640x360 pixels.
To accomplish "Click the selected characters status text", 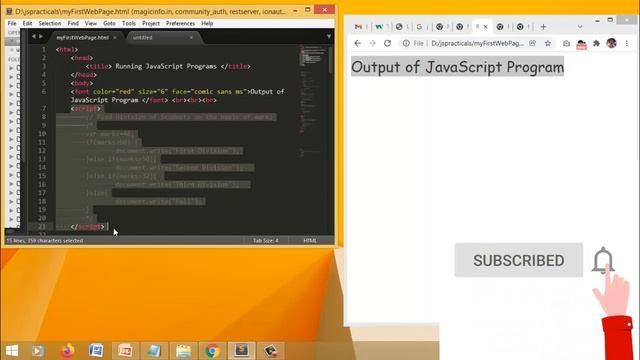I will click(45, 240).
